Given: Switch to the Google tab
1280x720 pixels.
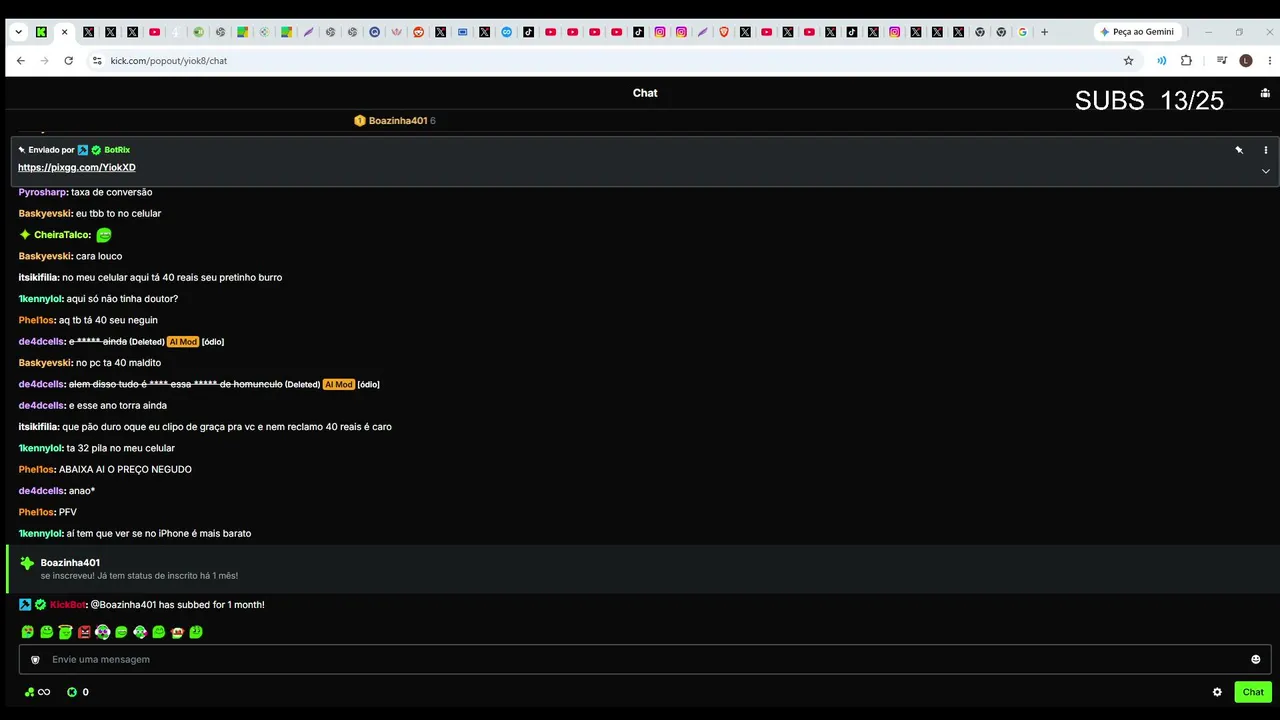Looking at the screenshot, I should click(1022, 32).
